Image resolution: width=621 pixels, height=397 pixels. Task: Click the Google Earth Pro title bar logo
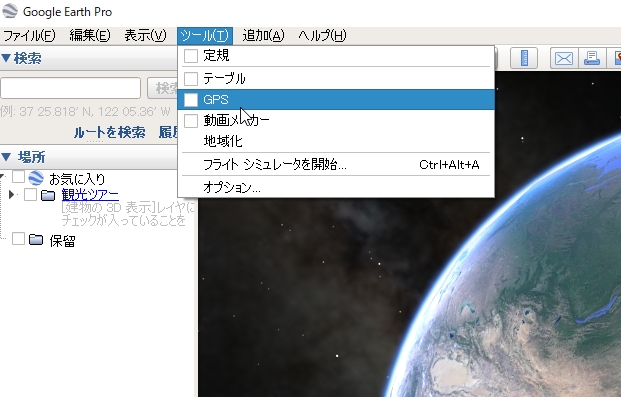pyautogui.click(x=10, y=11)
